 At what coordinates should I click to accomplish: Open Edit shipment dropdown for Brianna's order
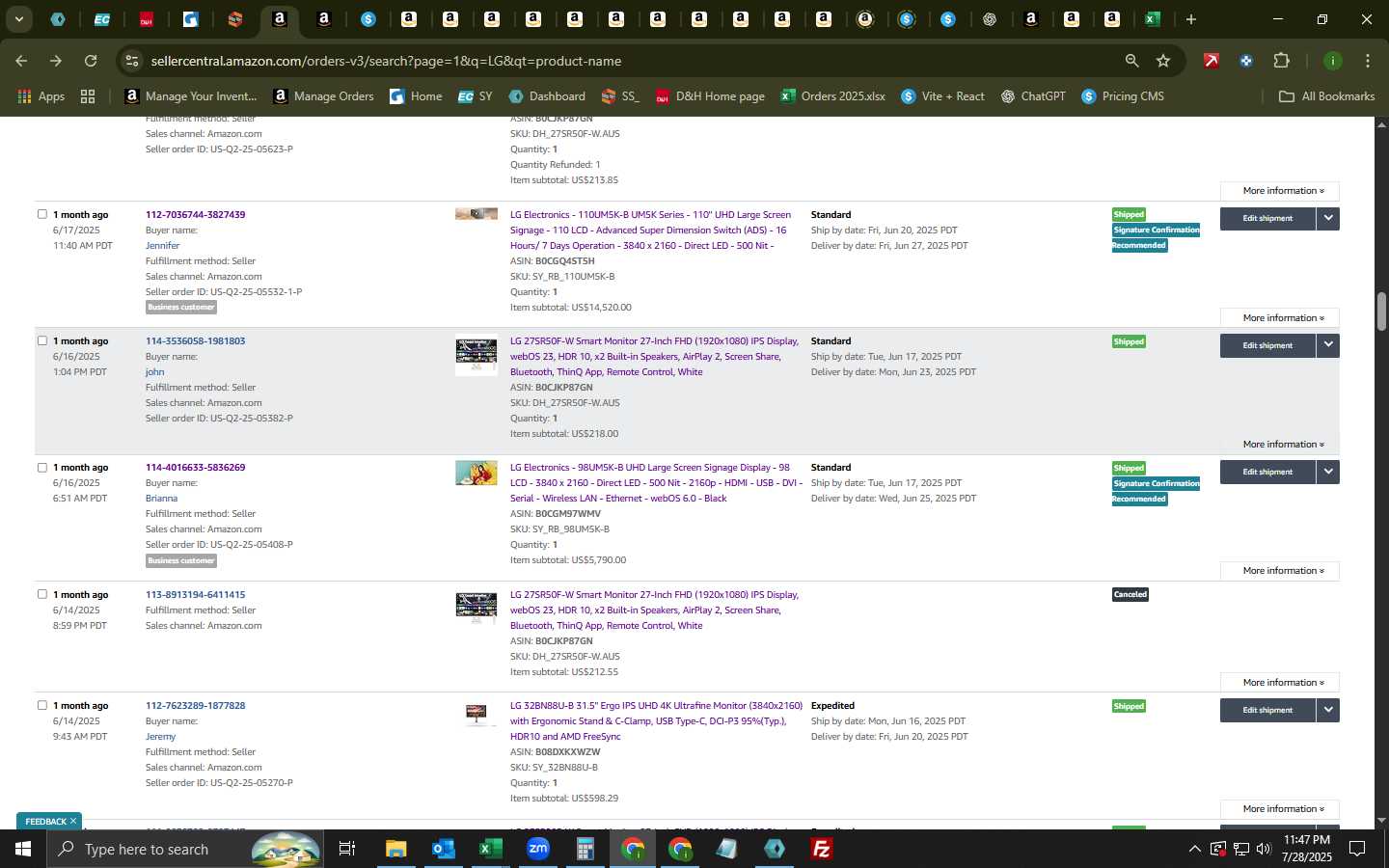coord(1328,472)
